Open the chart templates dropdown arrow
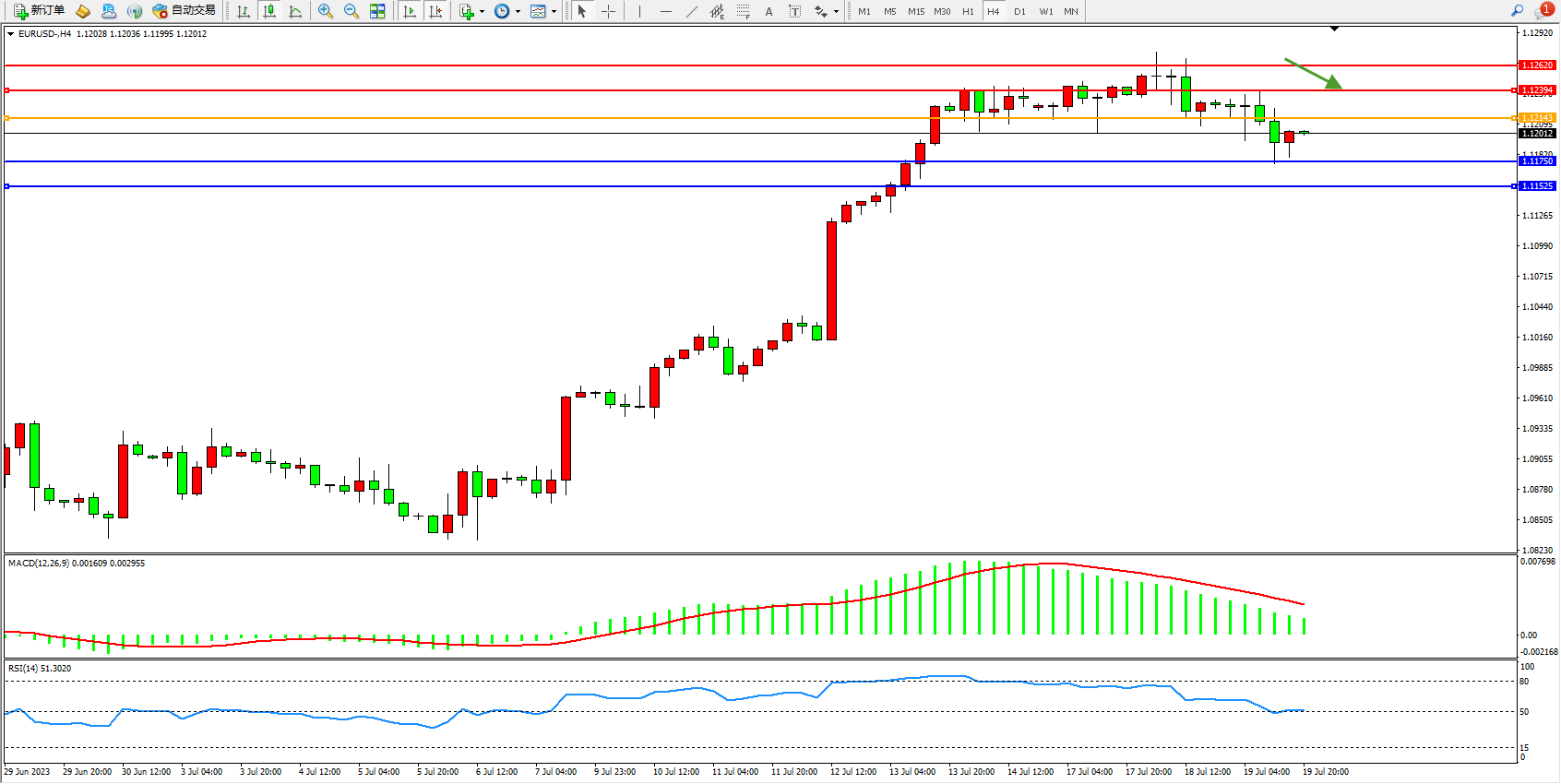Viewport: 1561px width, 784px height. tap(554, 12)
